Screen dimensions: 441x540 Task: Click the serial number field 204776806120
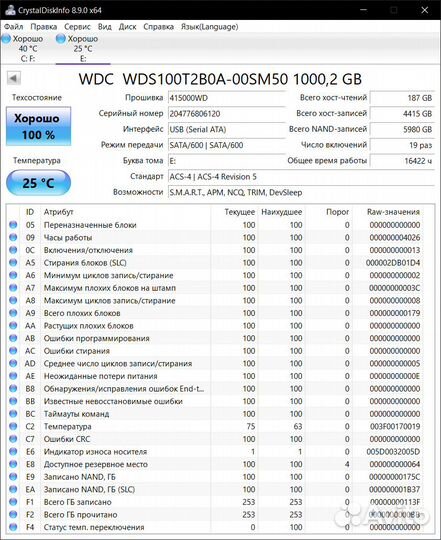tap(227, 114)
